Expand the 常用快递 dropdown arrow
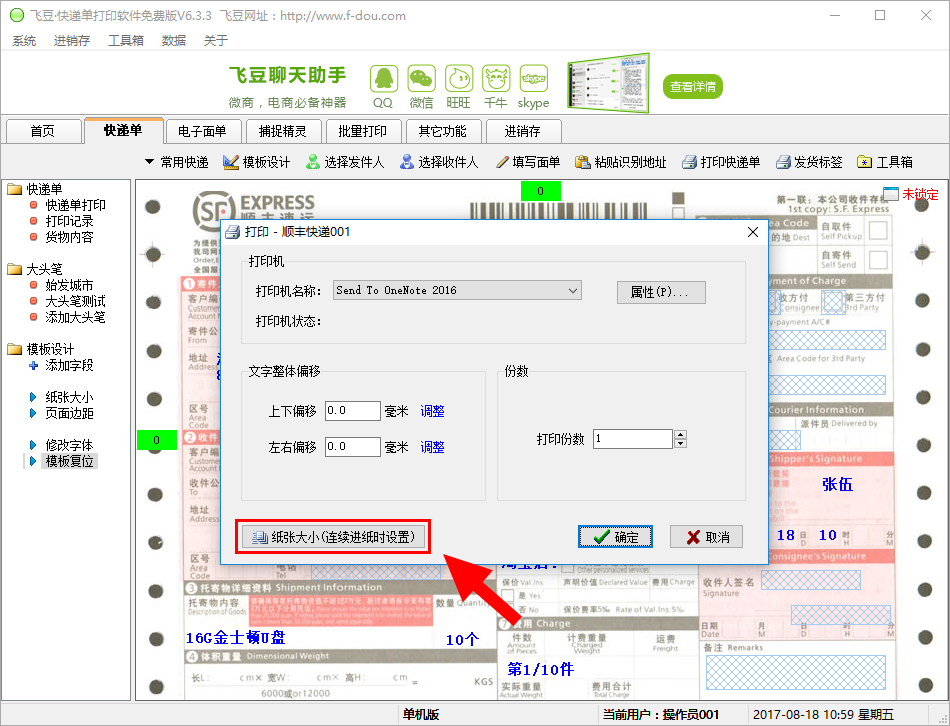 pyautogui.click(x=149, y=162)
